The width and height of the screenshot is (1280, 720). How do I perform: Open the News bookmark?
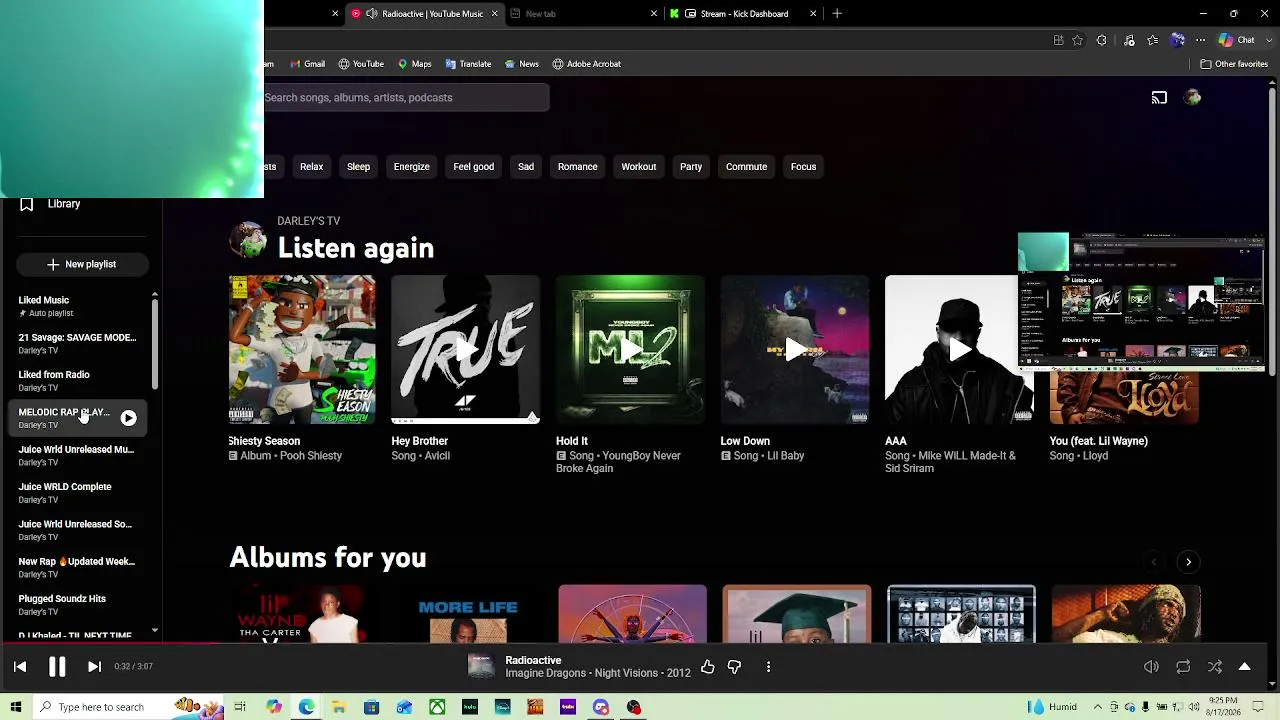coord(521,64)
